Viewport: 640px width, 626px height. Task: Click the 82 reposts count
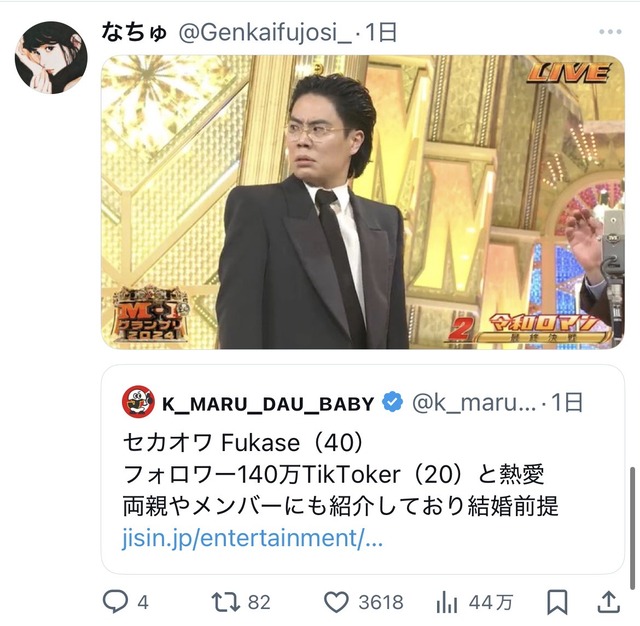[x=259, y=603]
